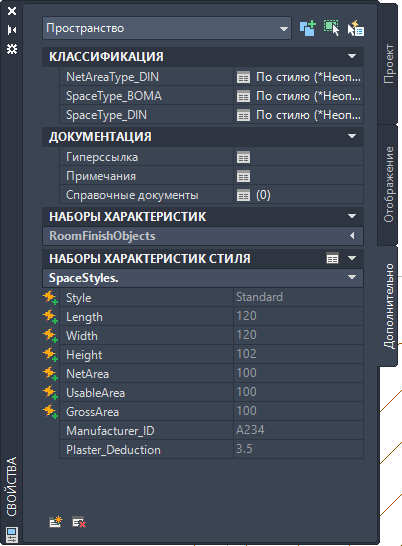Screen dimensions: 402x546
Task: Open palette settings gear icon
Action: (x=12, y=49)
